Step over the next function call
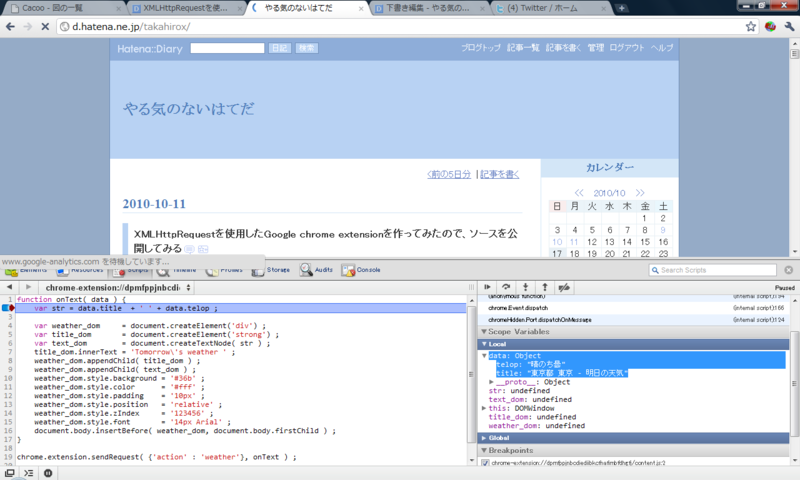This screenshot has height=480, width=800. point(506,287)
